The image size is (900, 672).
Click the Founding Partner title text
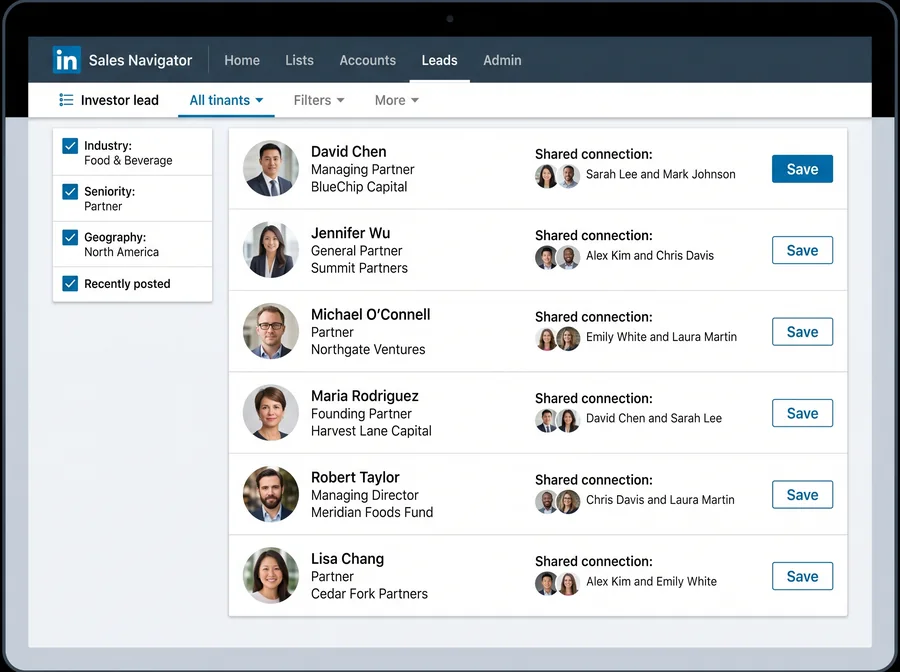361,414
